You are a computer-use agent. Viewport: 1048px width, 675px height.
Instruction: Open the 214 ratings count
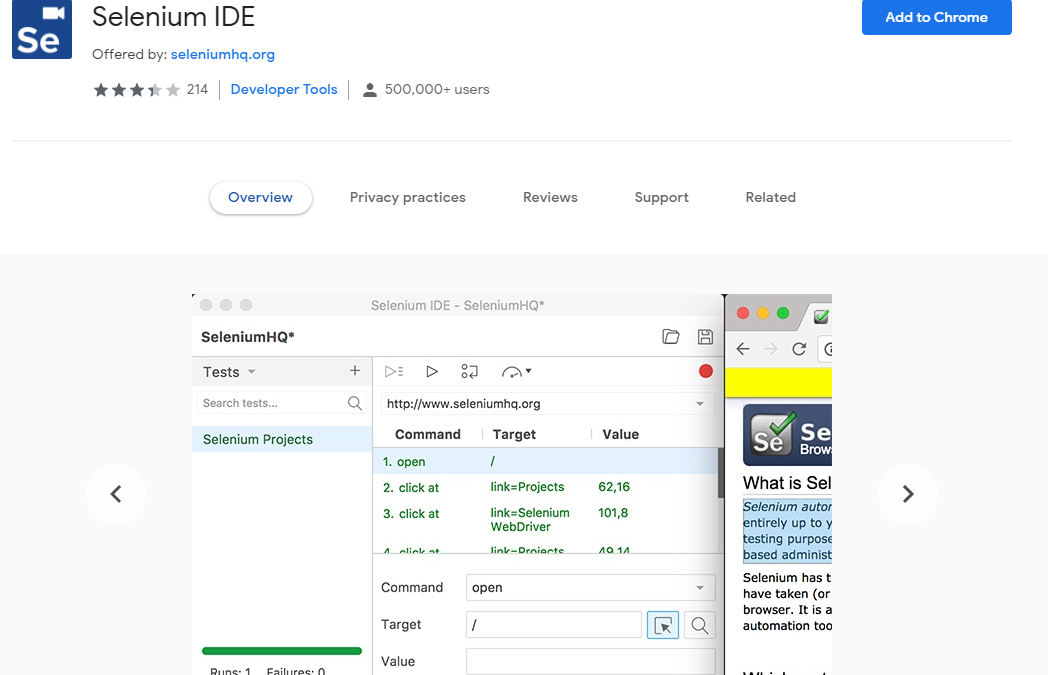197,90
